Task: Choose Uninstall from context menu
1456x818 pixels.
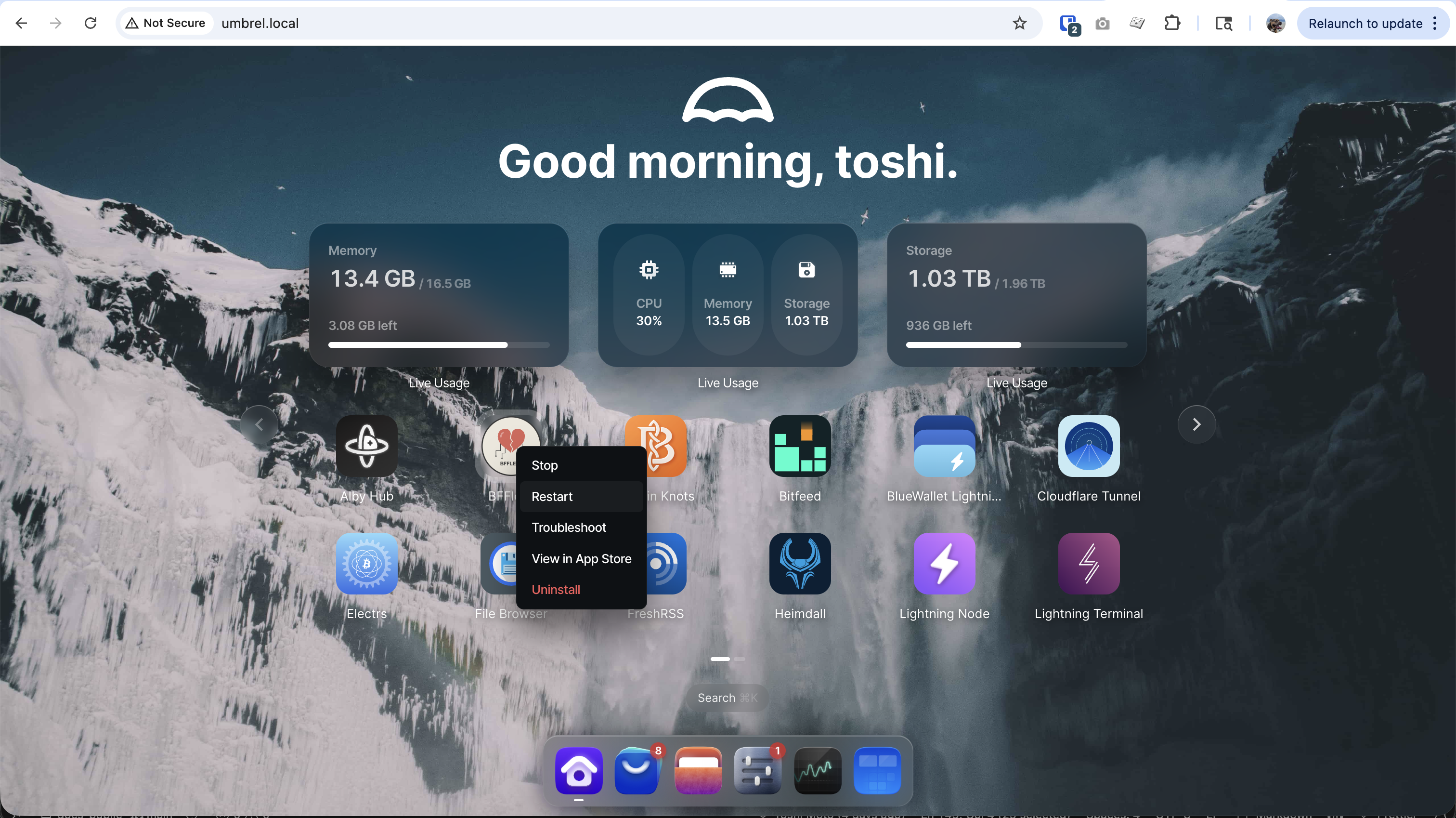Action: point(556,590)
